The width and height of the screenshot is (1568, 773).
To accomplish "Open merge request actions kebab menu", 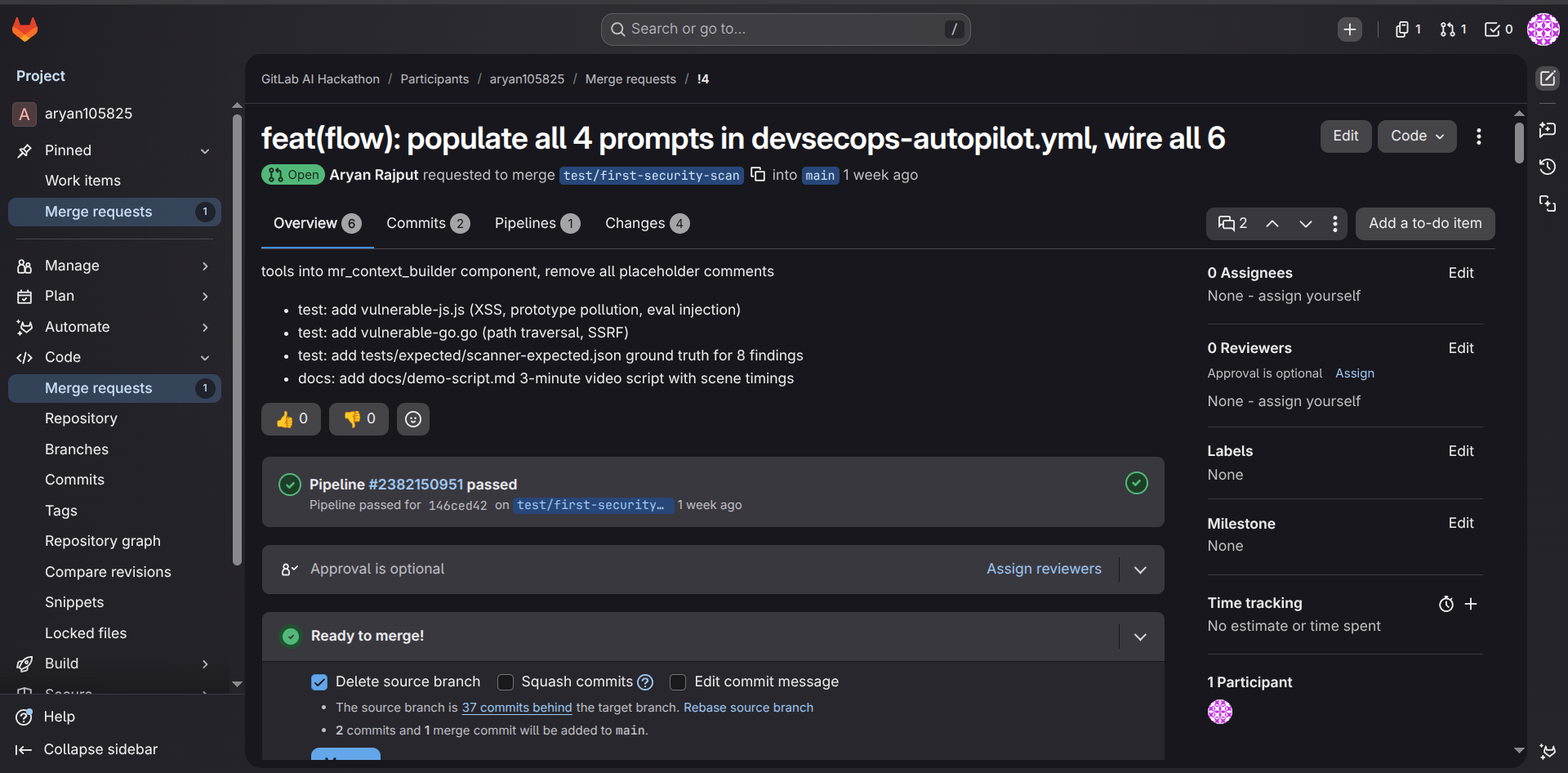I will tap(1479, 136).
